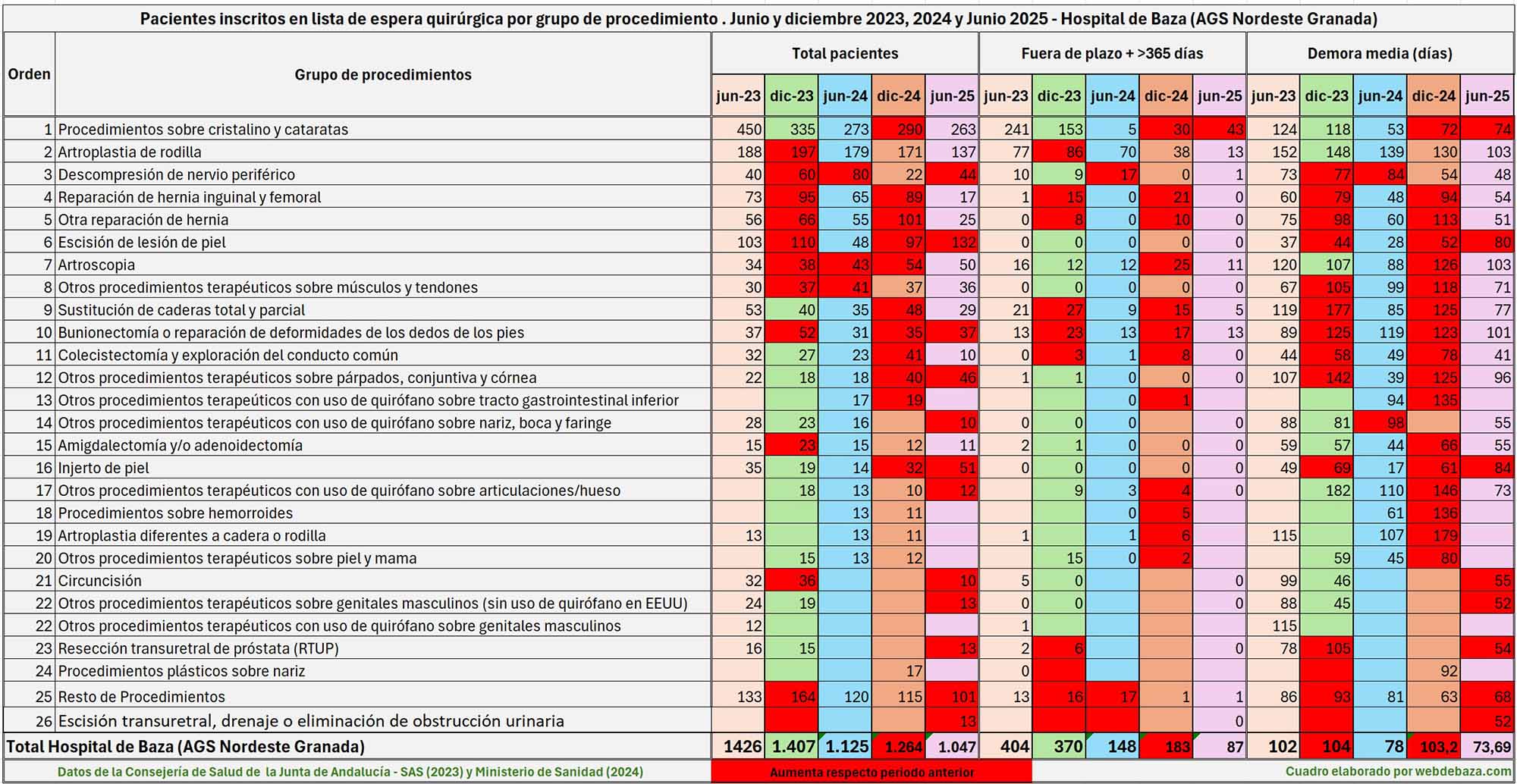The height and width of the screenshot is (784, 1517).
Task: Select jun-24 header under Fuera de plazo
Action: click(x=1112, y=96)
